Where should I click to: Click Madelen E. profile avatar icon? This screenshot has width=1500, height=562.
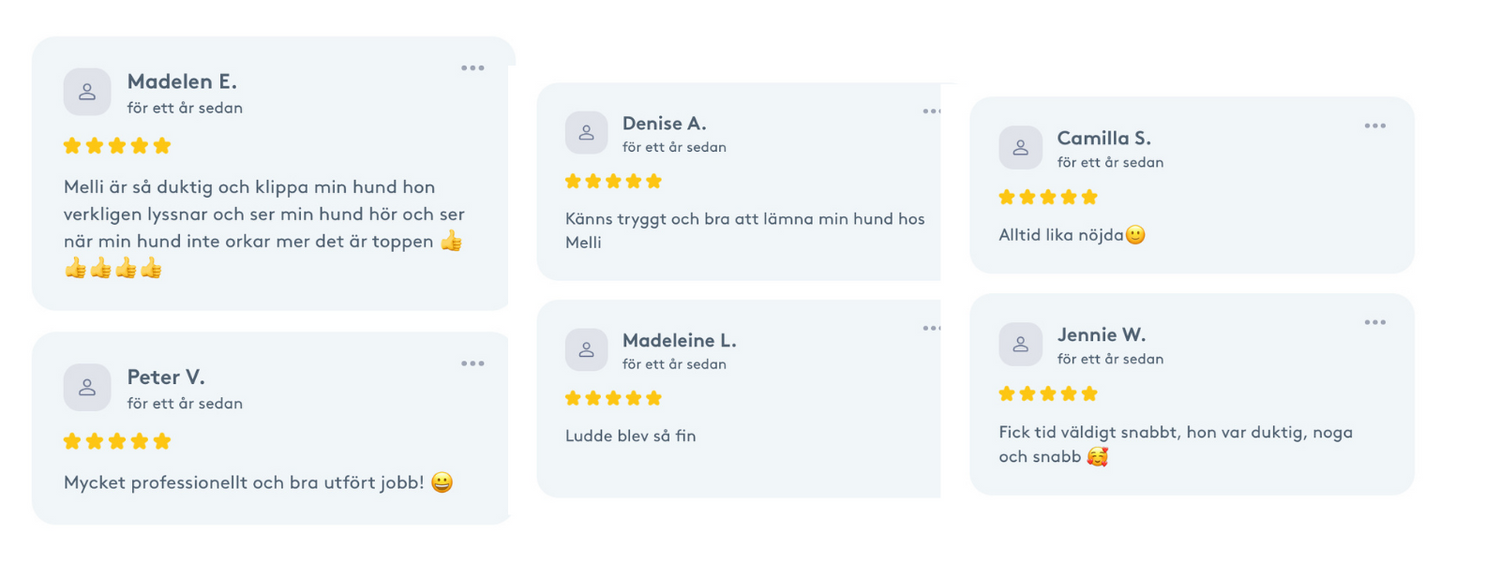coord(87,92)
